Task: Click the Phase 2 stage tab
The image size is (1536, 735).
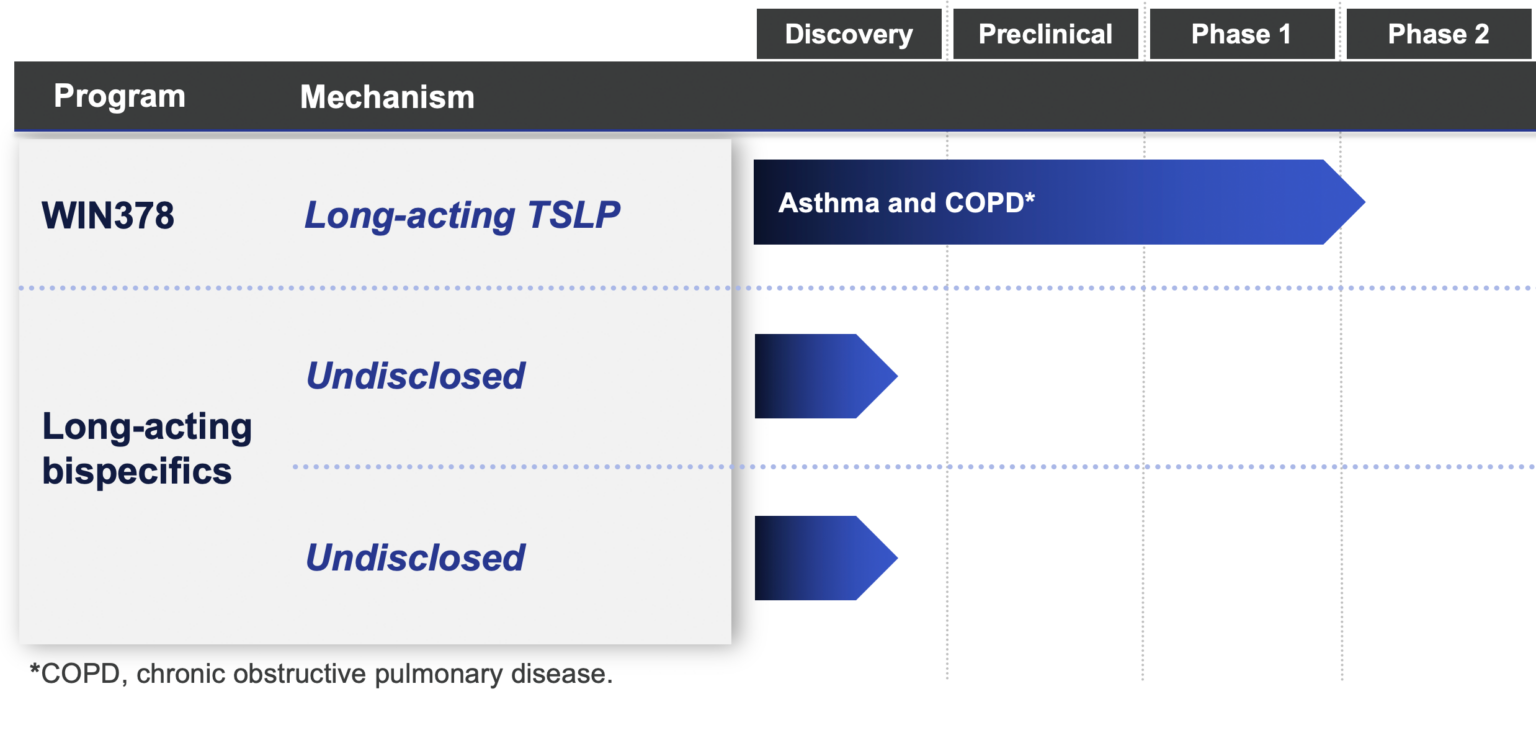Action: click(1438, 34)
